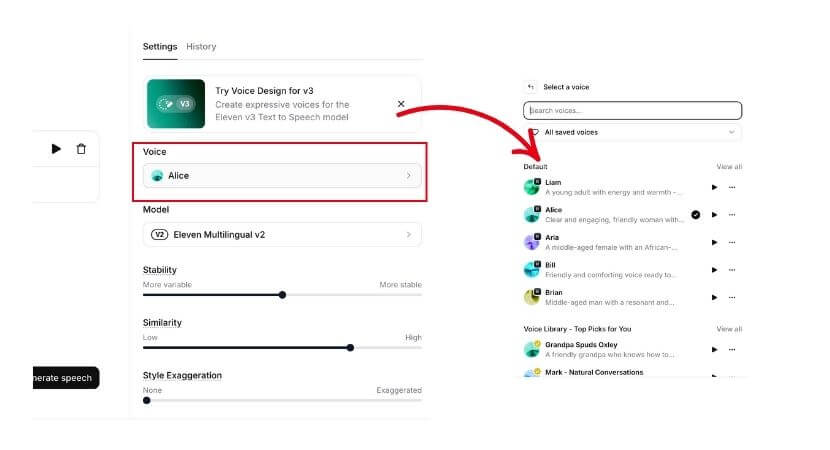Preview the Liam voice
The width and height of the screenshot is (830, 450).
point(714,187)
